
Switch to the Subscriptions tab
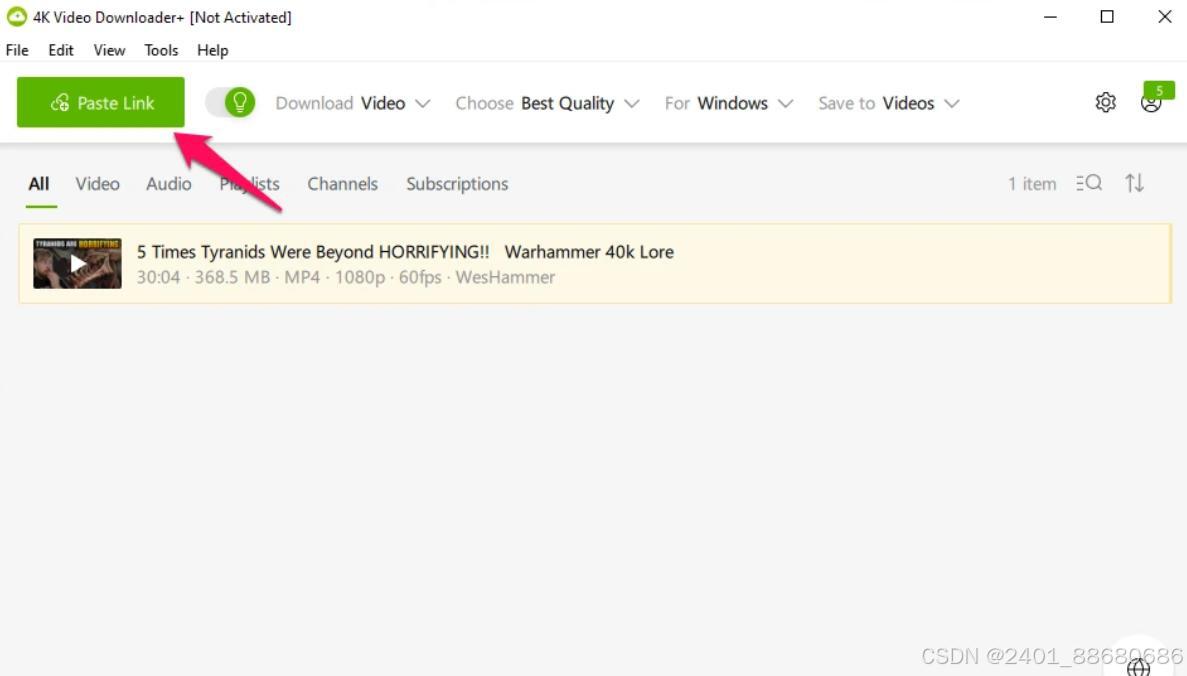pos(457,184)
